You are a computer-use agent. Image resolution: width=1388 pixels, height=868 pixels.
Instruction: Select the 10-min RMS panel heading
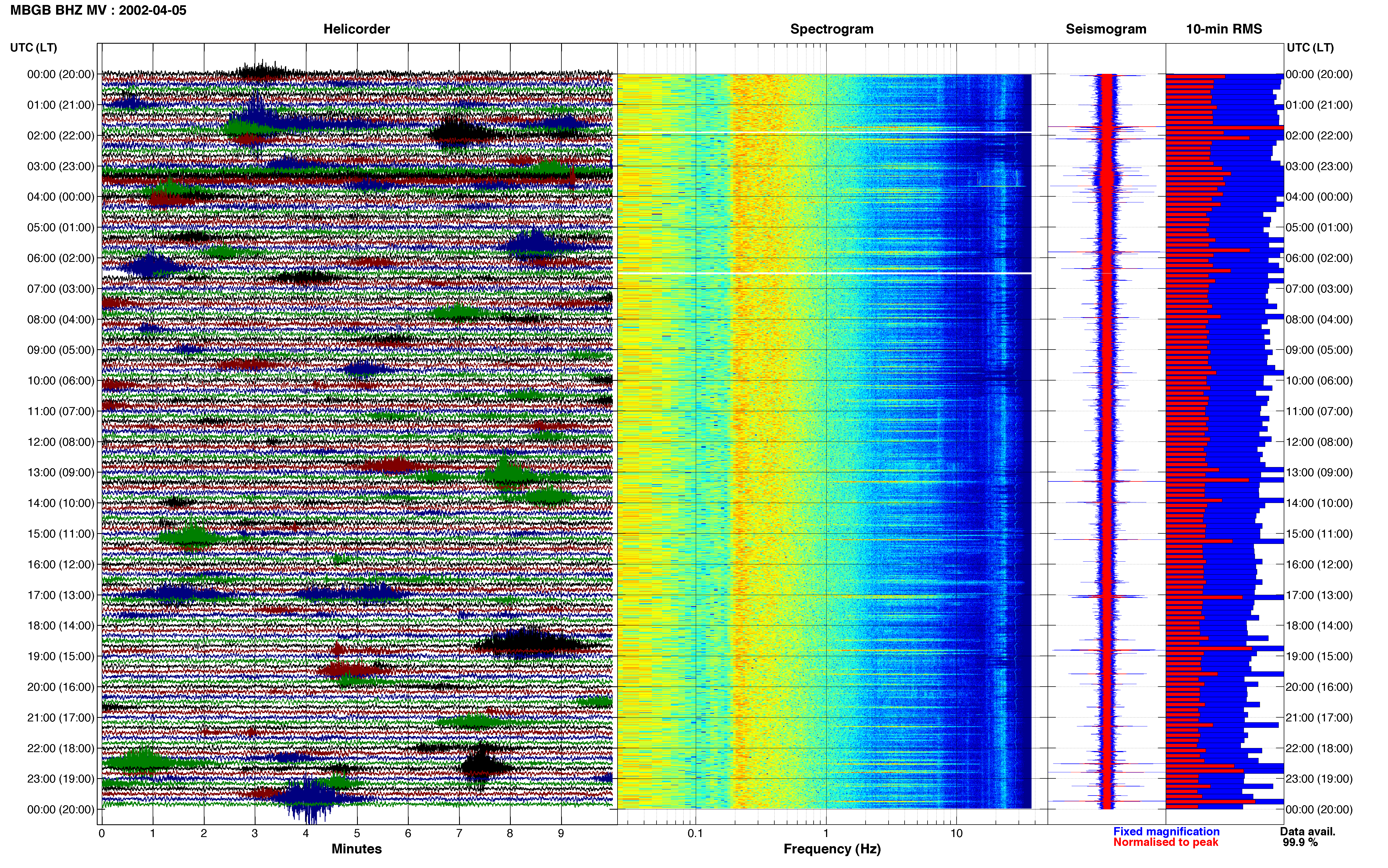point(1224,29)
